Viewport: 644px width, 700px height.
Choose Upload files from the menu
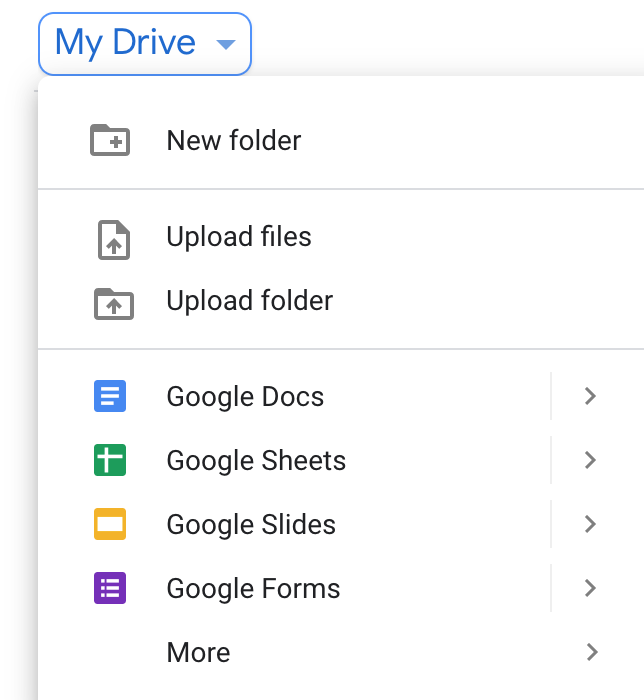pos(239,238)
